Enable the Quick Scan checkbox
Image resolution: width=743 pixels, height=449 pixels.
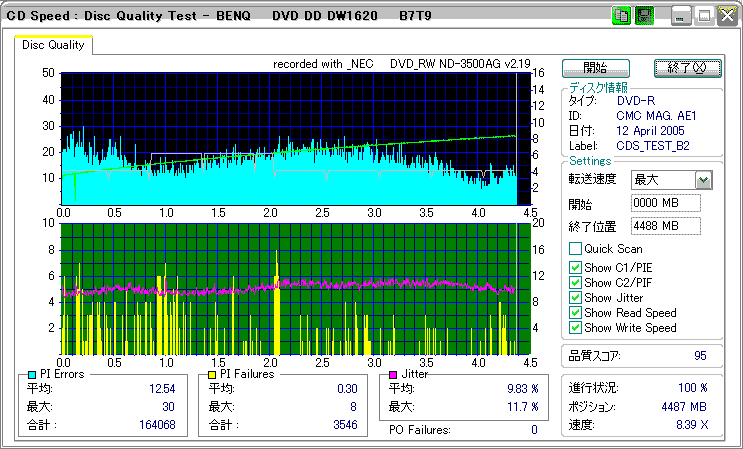coord(575,249)
